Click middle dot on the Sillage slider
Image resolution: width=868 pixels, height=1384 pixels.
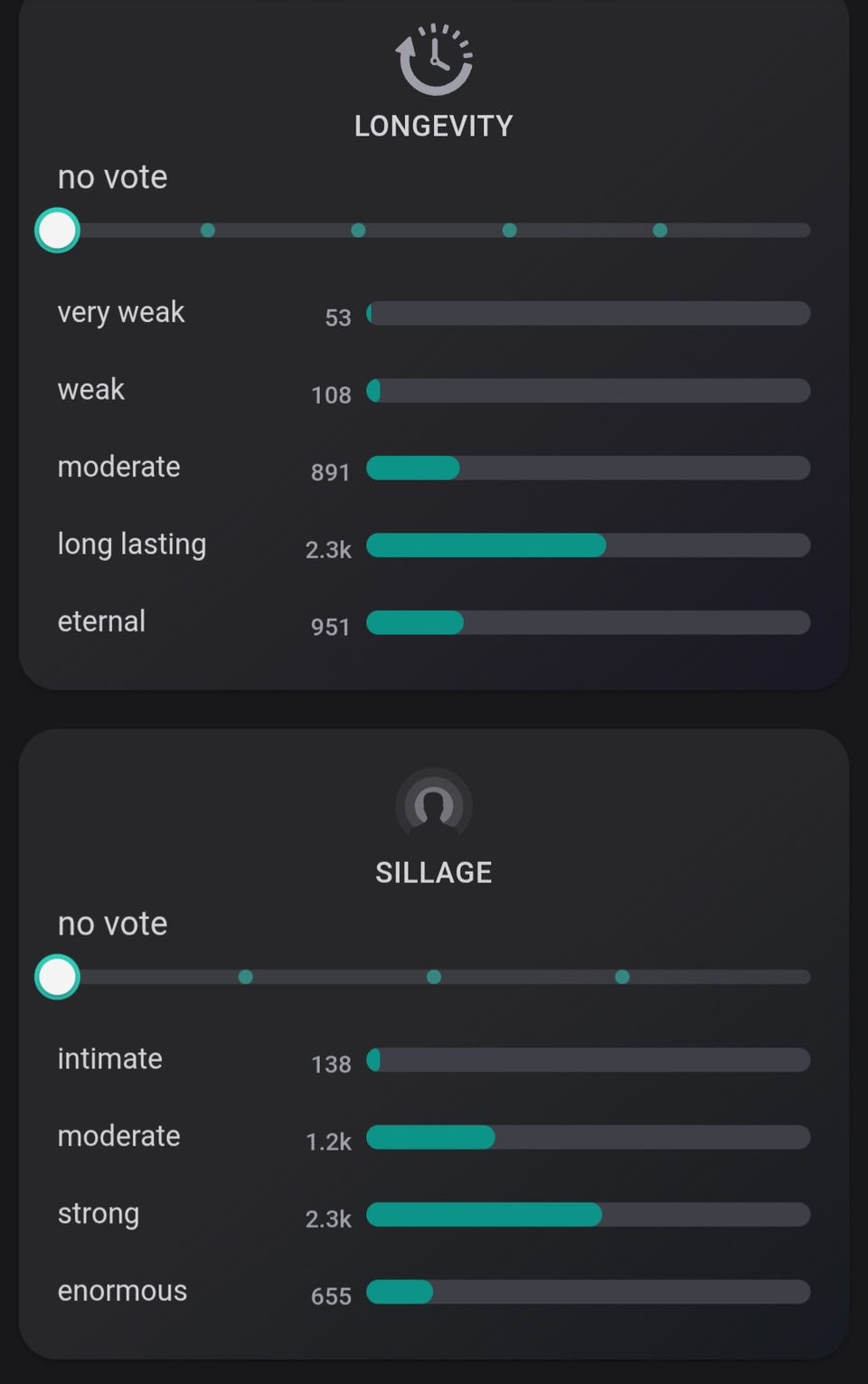point(434,977)
